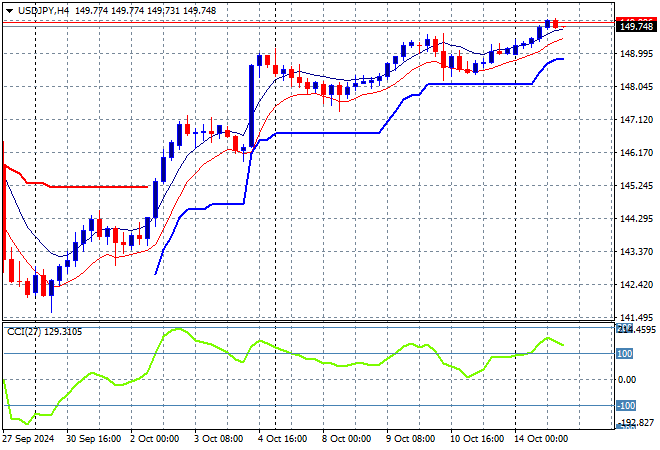This screenshot has width=660, height=450.
Task: Click the -192.827 CCI scale label
Action: (636, 422)
